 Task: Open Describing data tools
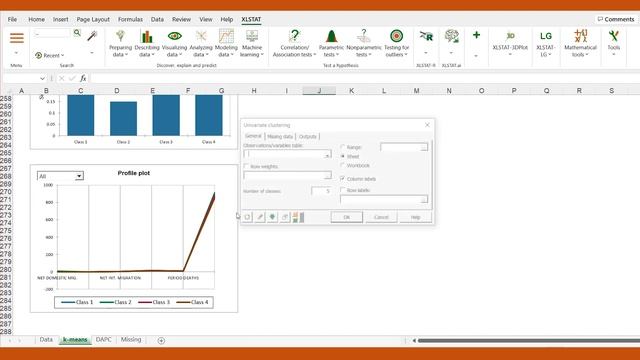[x=147, y=43]
